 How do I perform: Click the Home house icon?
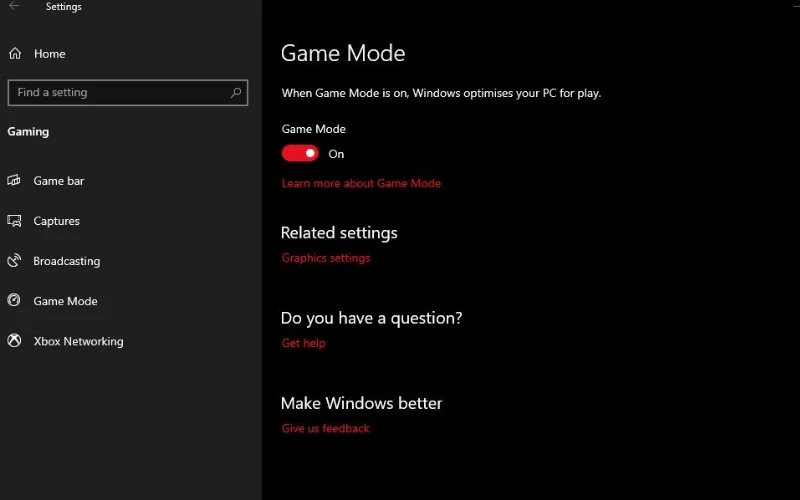[x=15, y=53]
